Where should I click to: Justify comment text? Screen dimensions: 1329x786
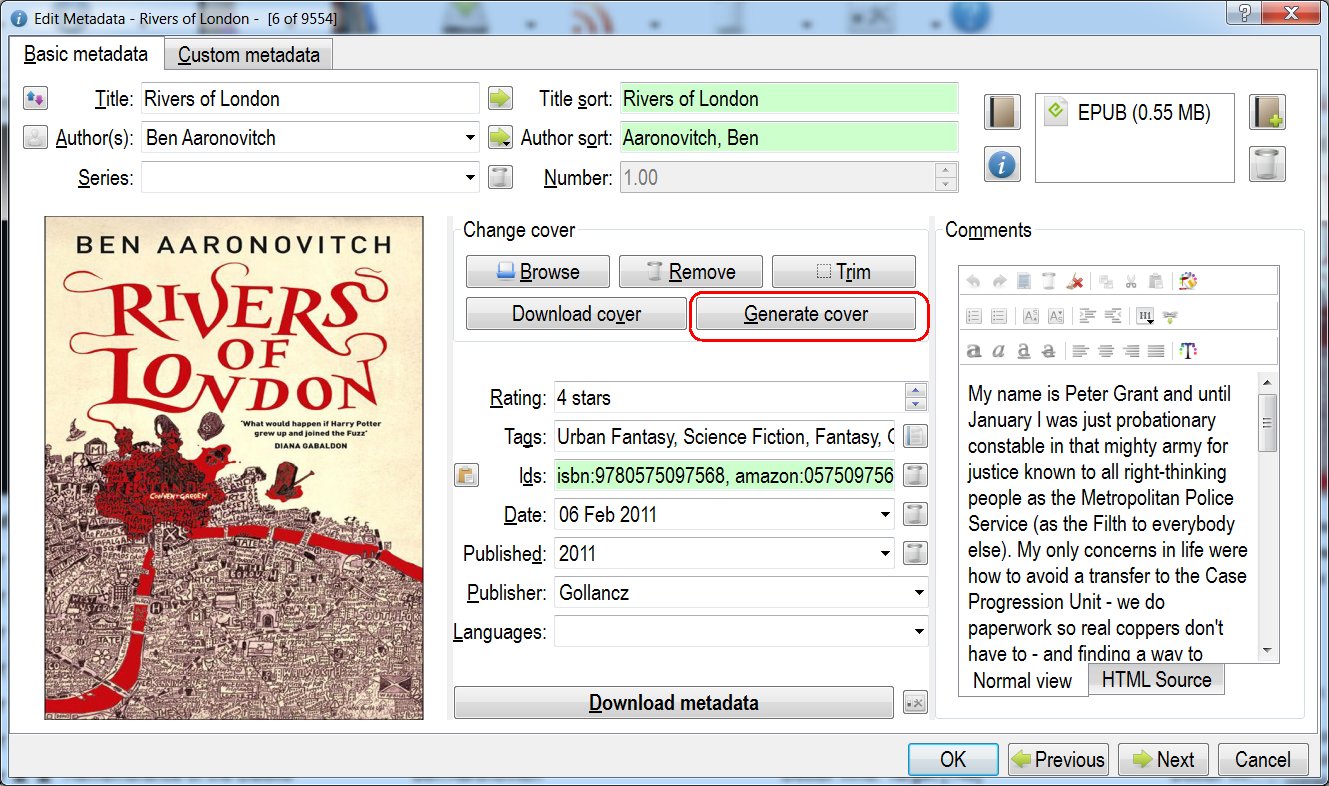pyautogui.click(x=1156, y=351)
